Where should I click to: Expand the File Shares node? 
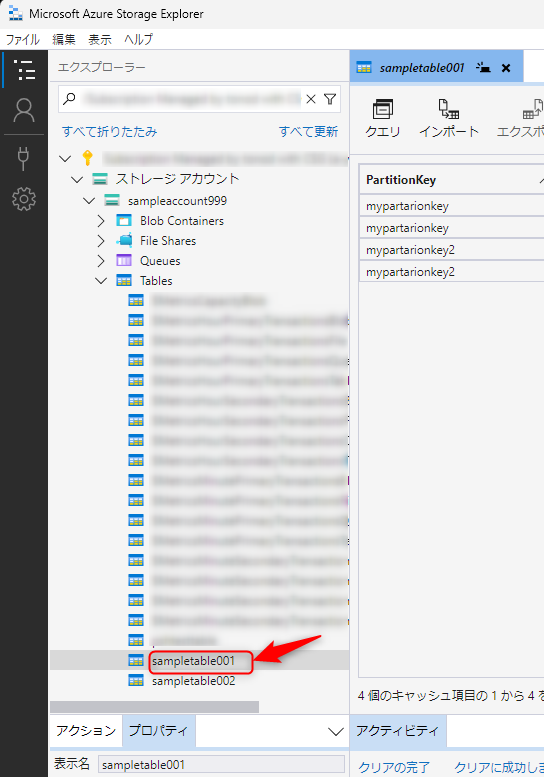[101, 241]
